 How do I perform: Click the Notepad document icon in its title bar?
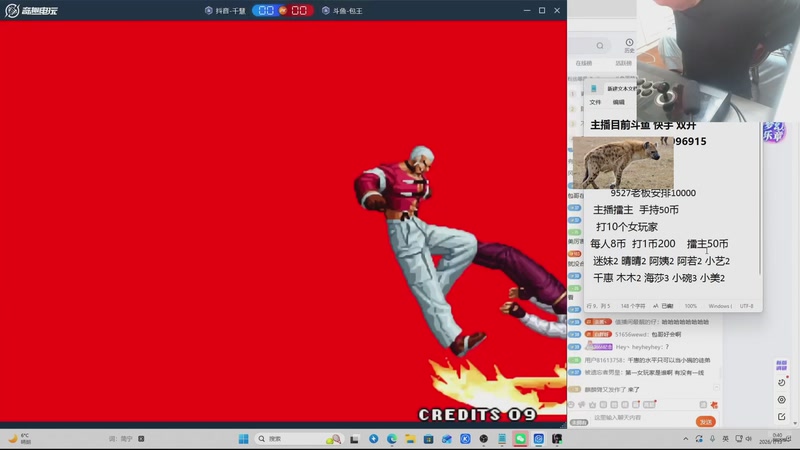coord(593,89)
